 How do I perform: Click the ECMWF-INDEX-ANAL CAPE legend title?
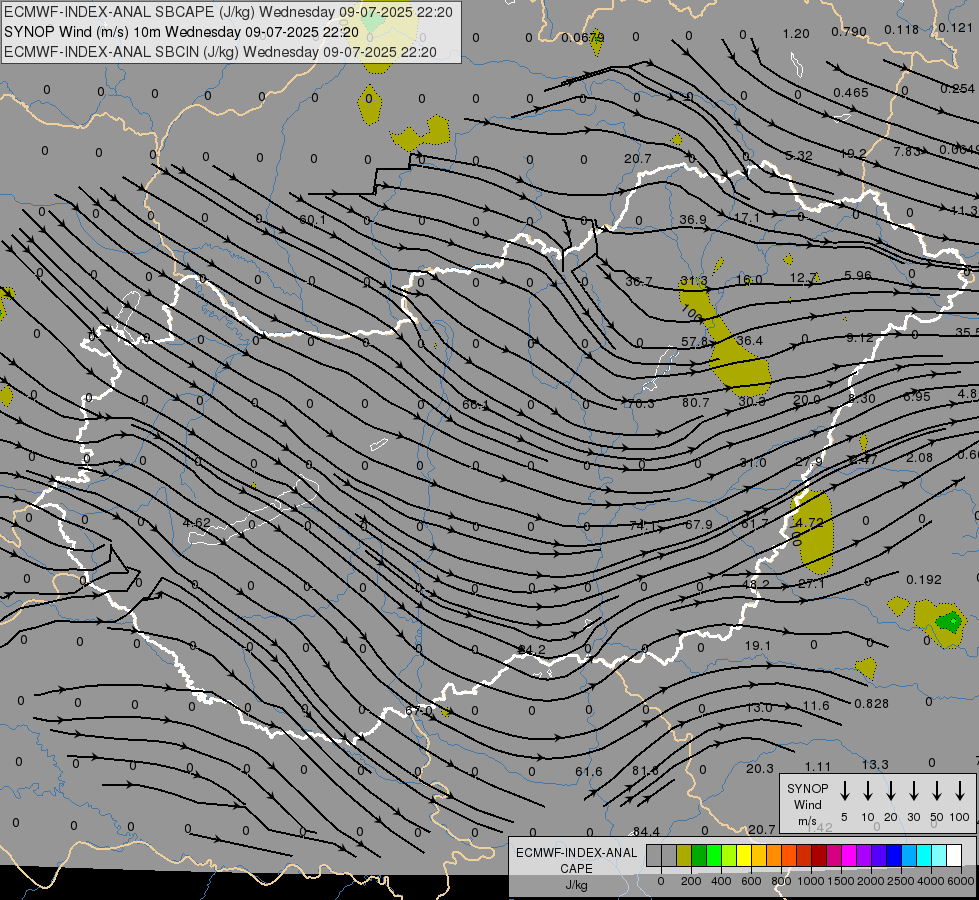click(576, 861)
